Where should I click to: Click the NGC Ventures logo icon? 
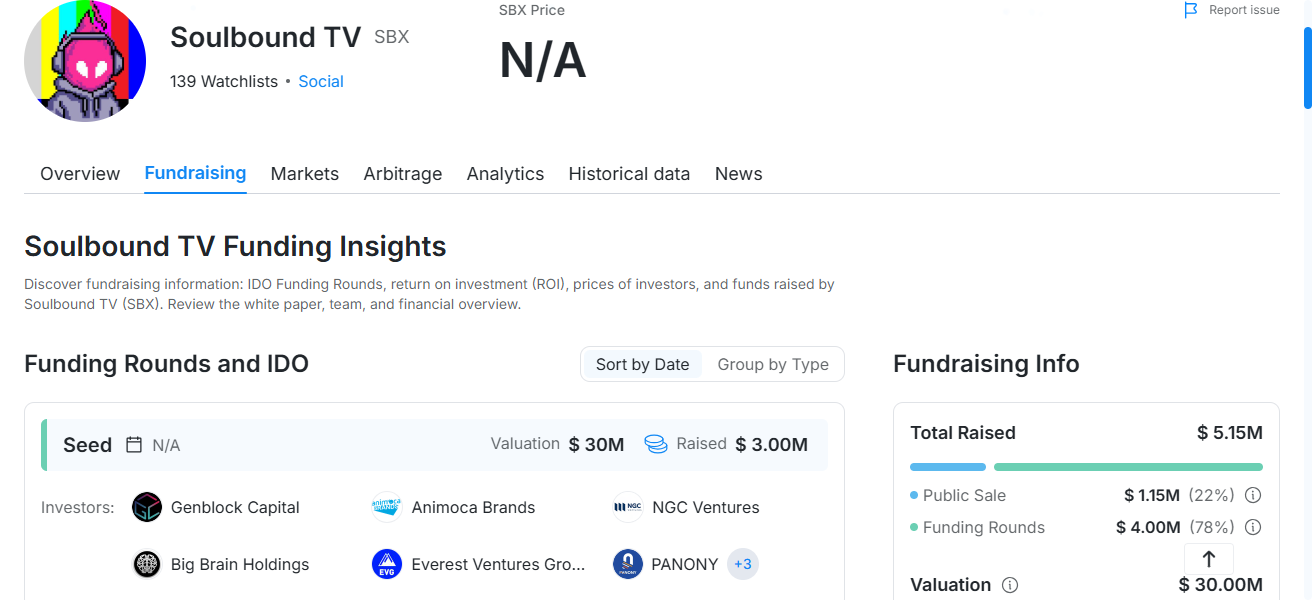tap(627, 507)
